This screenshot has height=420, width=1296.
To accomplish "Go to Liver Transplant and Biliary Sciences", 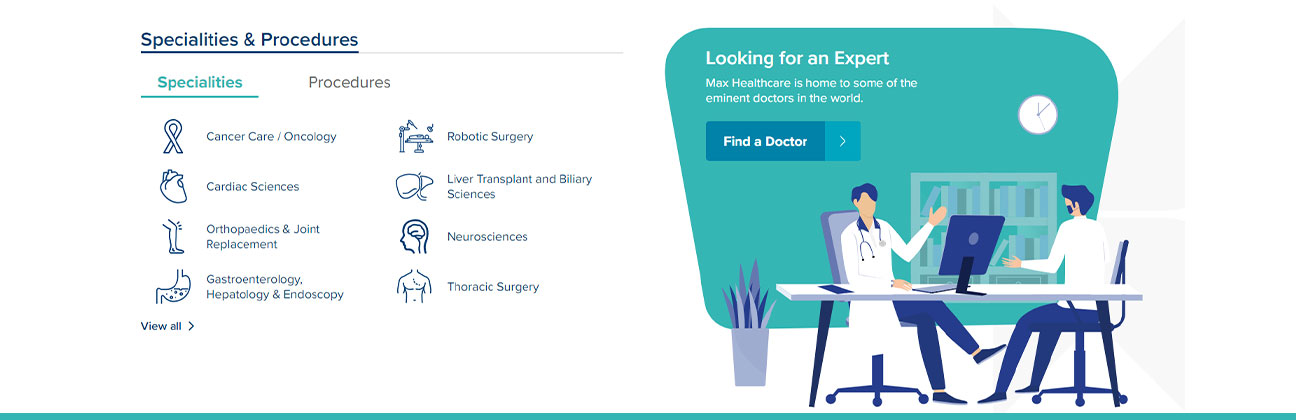I will pos(519,186).
